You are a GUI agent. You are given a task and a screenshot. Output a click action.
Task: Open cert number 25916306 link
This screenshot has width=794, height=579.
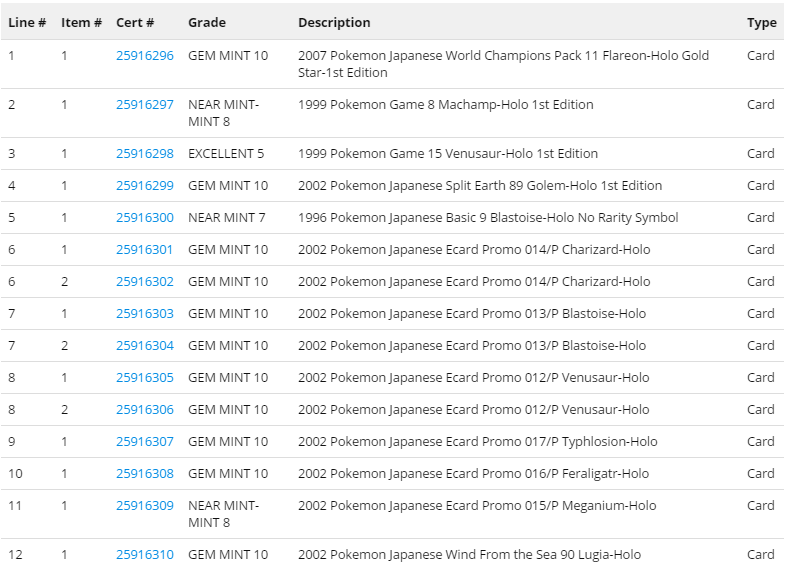(x=145, y=409)
